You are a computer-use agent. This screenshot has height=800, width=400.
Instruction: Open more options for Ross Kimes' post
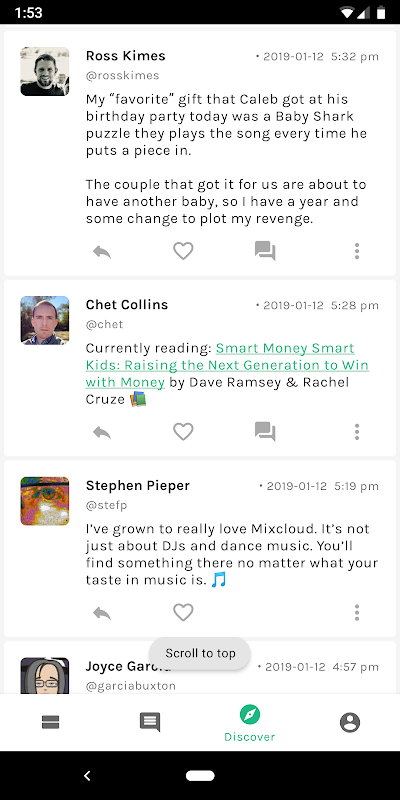[x=357, y=251]
